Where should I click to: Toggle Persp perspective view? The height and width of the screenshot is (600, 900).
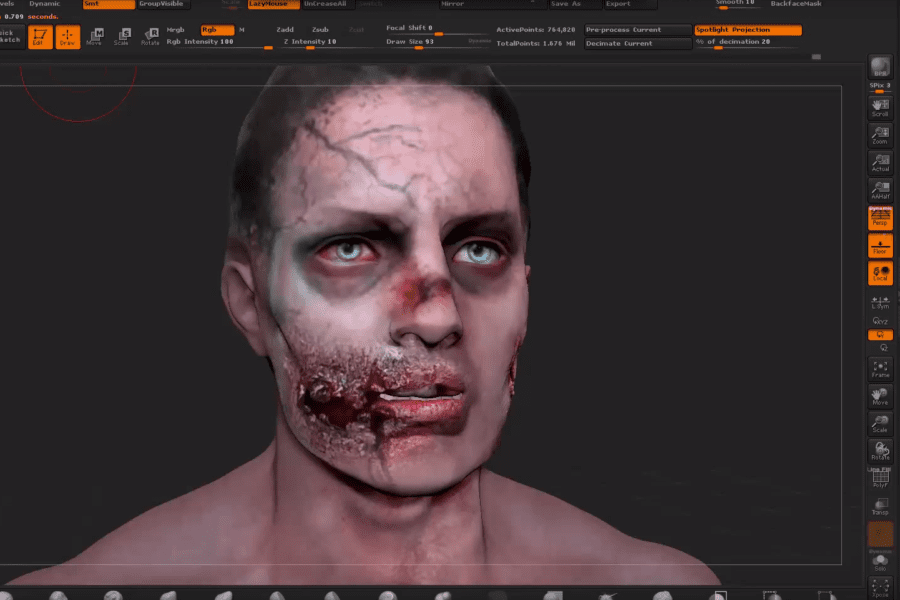(x=880, y=218)
